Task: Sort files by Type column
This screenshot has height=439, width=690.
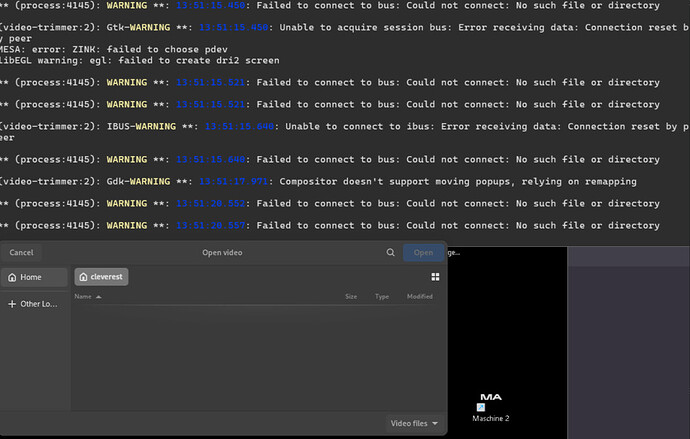Action: (x=382, y=296)
